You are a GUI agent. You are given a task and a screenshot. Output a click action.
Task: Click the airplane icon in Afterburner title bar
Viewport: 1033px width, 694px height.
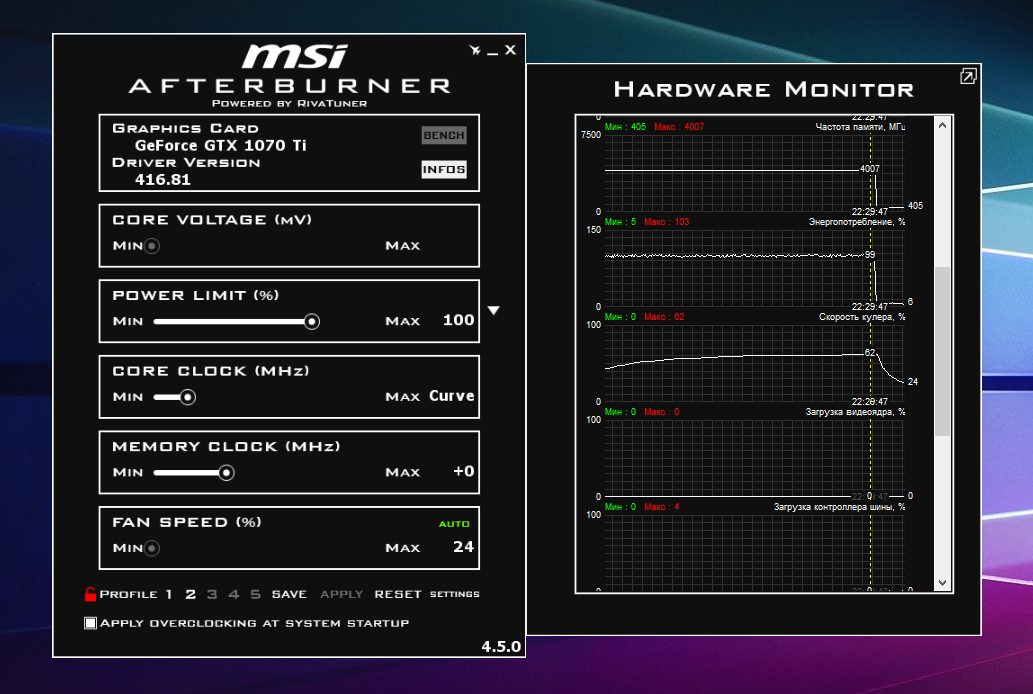tap(475, 50)
